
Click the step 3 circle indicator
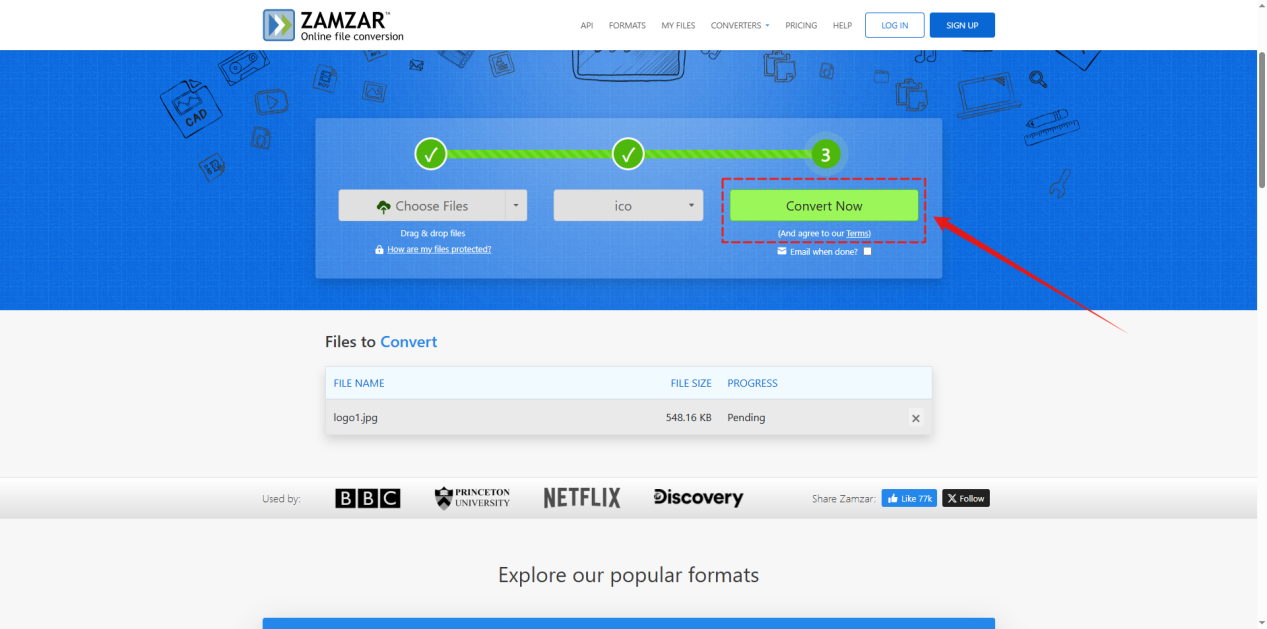tap(825, 154)
